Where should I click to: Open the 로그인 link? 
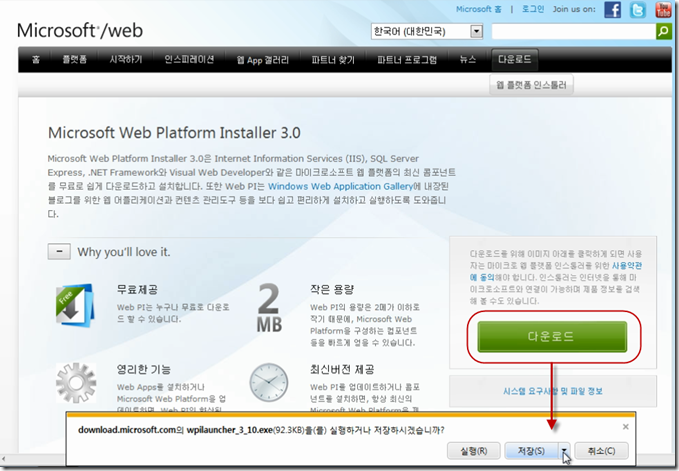[x=533, y=9]
